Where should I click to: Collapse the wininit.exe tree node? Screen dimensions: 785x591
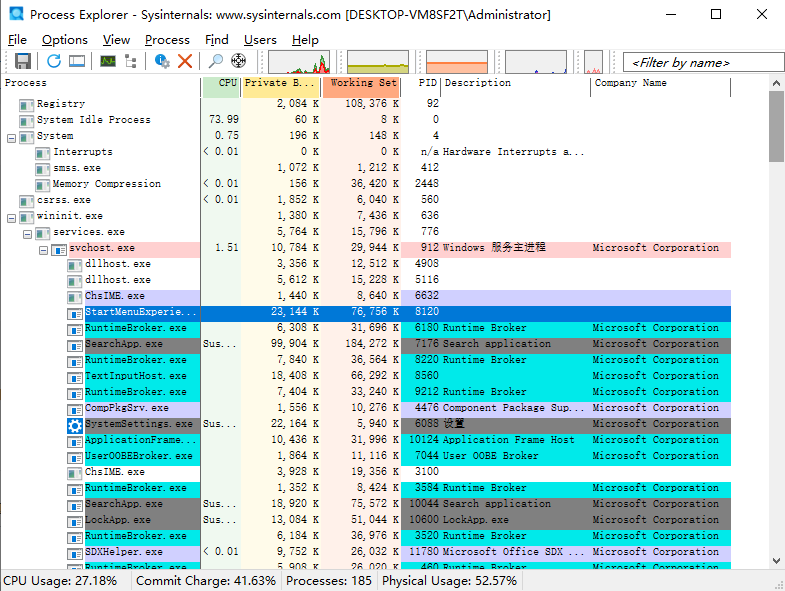pyautogui.click(x=12, y=218)
